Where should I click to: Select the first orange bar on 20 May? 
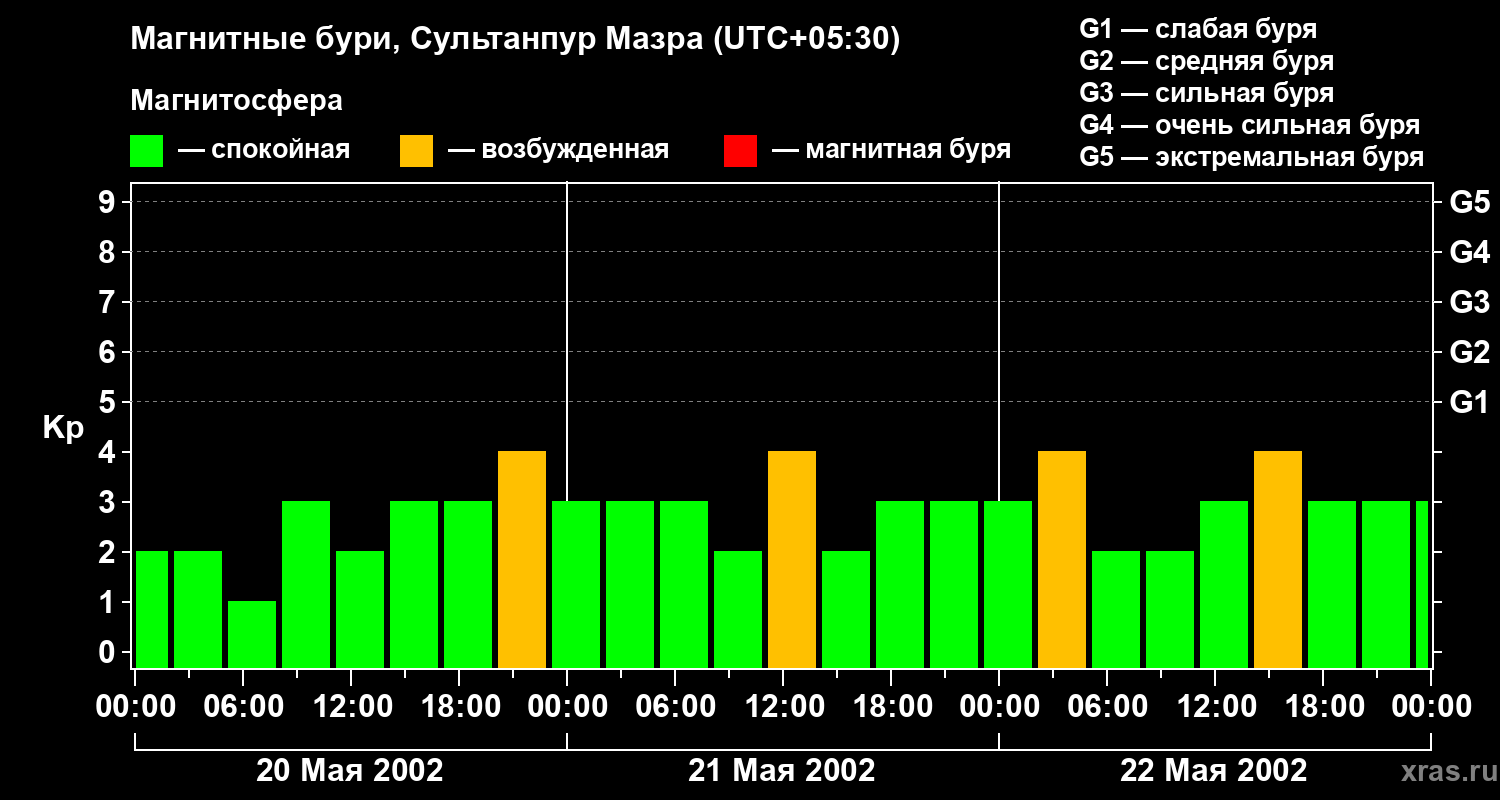point(522,559)
